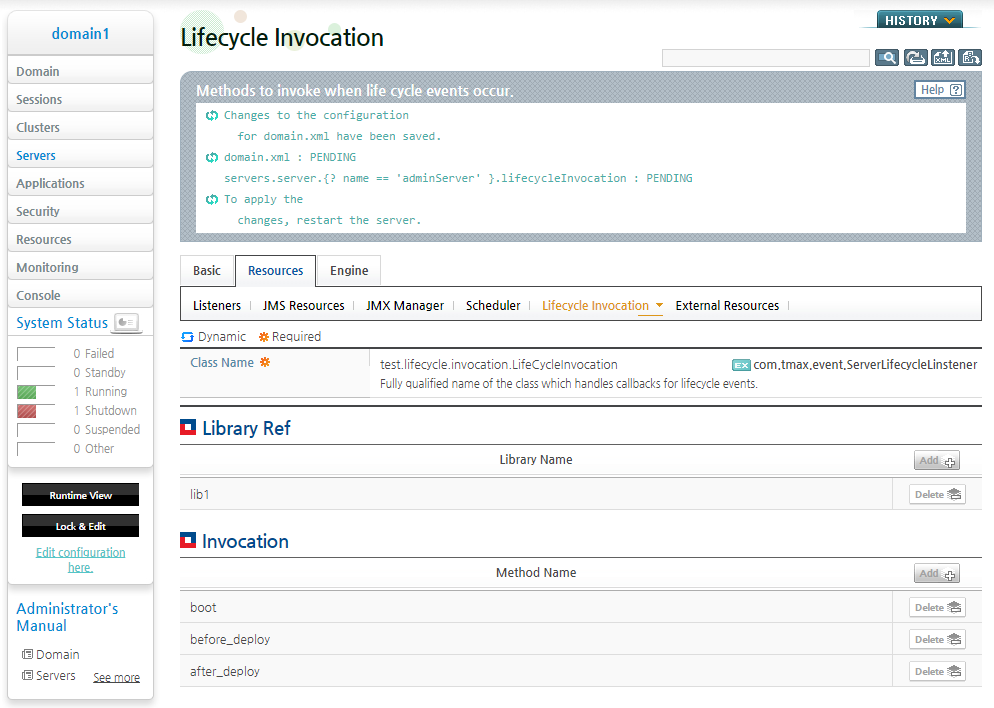Open the HISTORY dropdown
Viewport: 994px width, 708px height.
pyautogui.click(x=919, y=20)
